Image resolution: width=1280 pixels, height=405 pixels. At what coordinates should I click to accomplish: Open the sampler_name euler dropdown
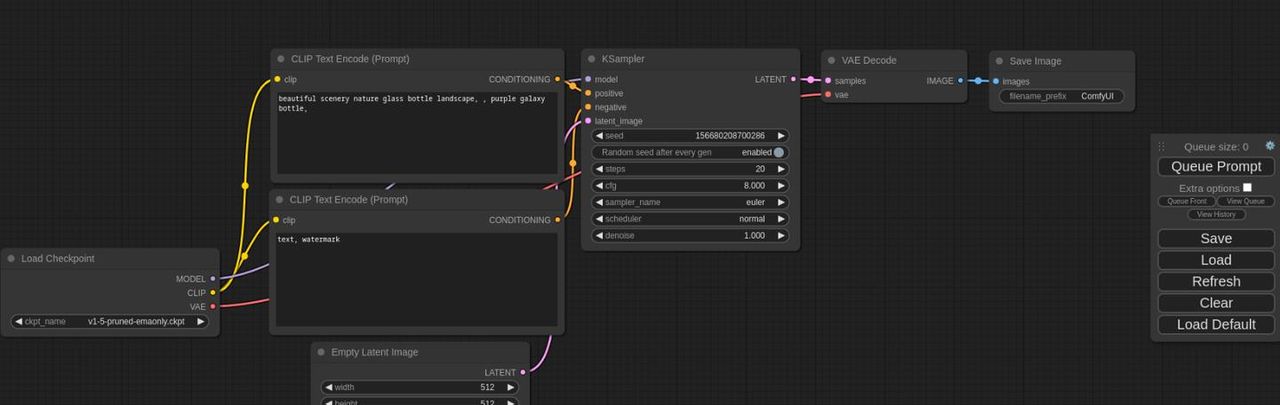tap(690, 202)
